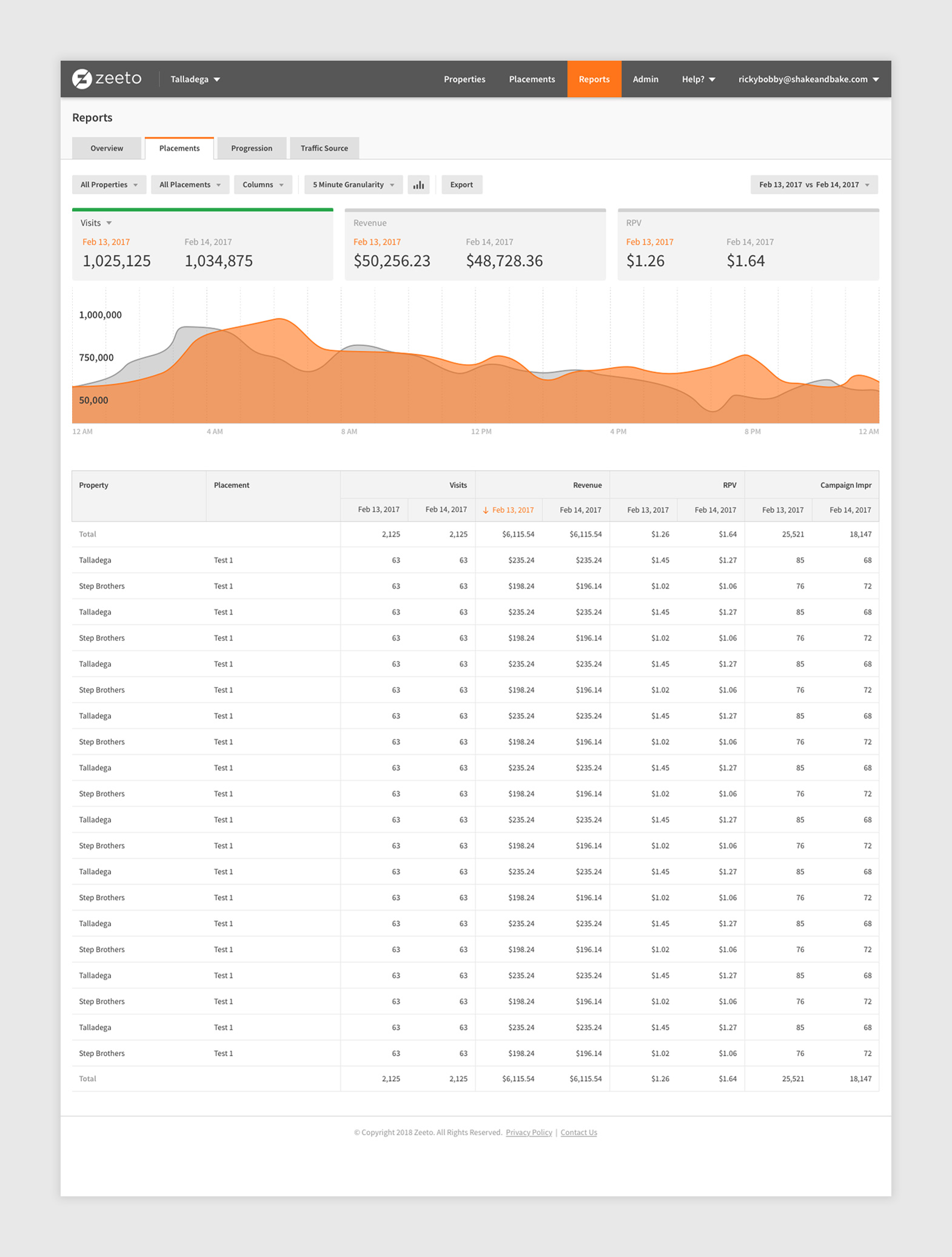Click the Export button
Screen dimensions: 952x1257
click(x=461, y=184)
